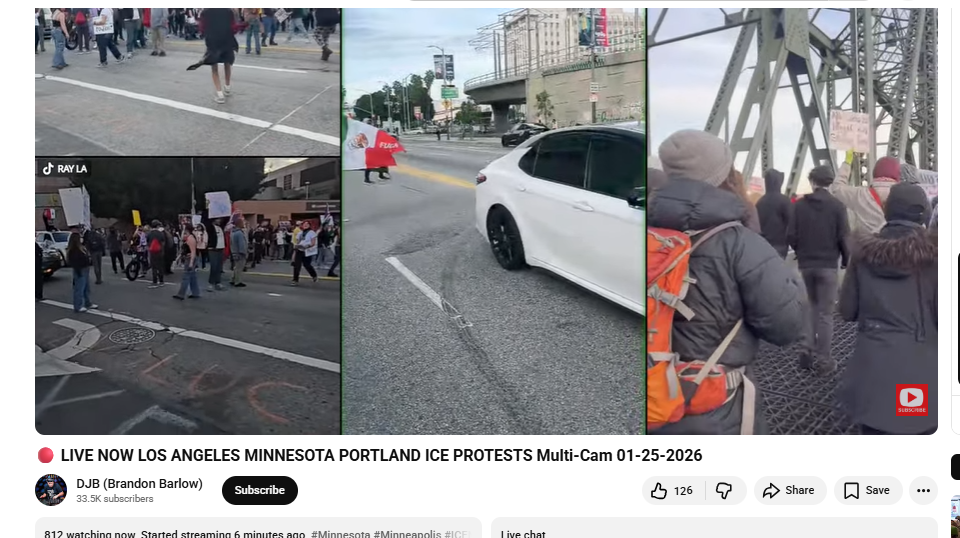Open DJB channel avatar

51,490
